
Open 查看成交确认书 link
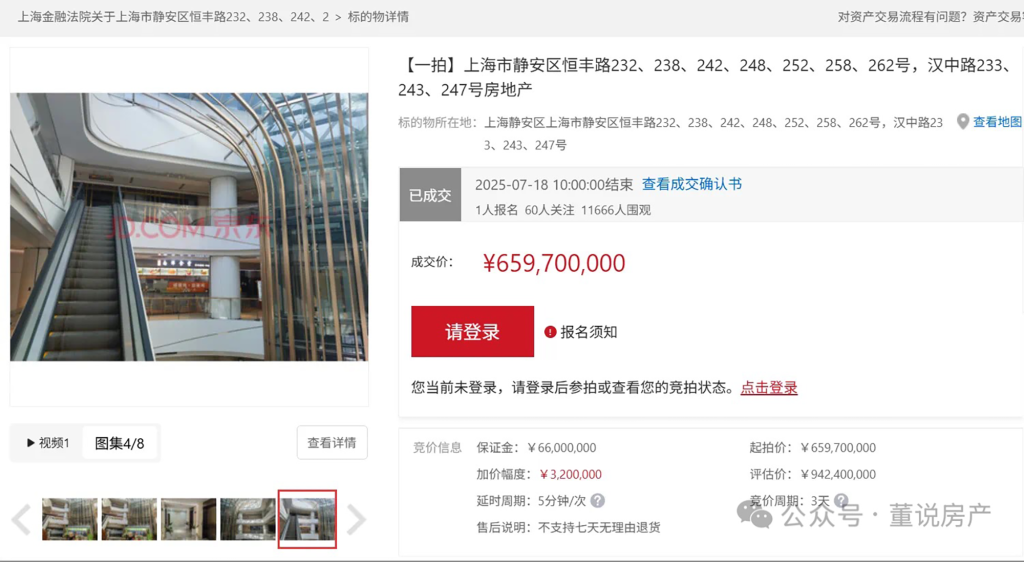click(x=692, y=184)
